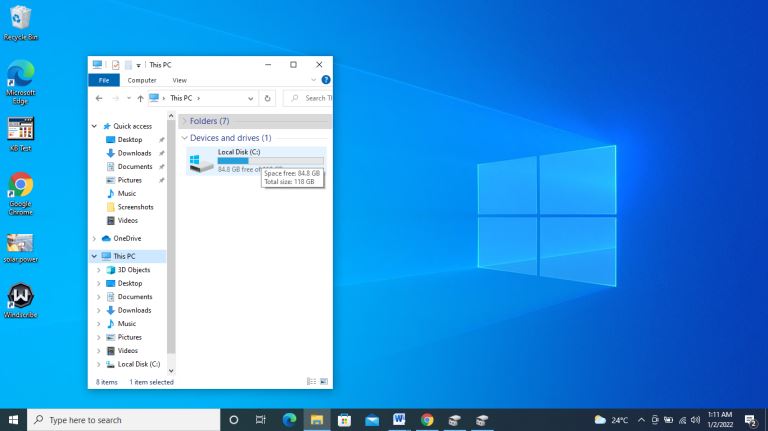The width and height of the screenshot is (768, 431).
Task: Switch to the View ribbon tab
Action: click(179, 80)
